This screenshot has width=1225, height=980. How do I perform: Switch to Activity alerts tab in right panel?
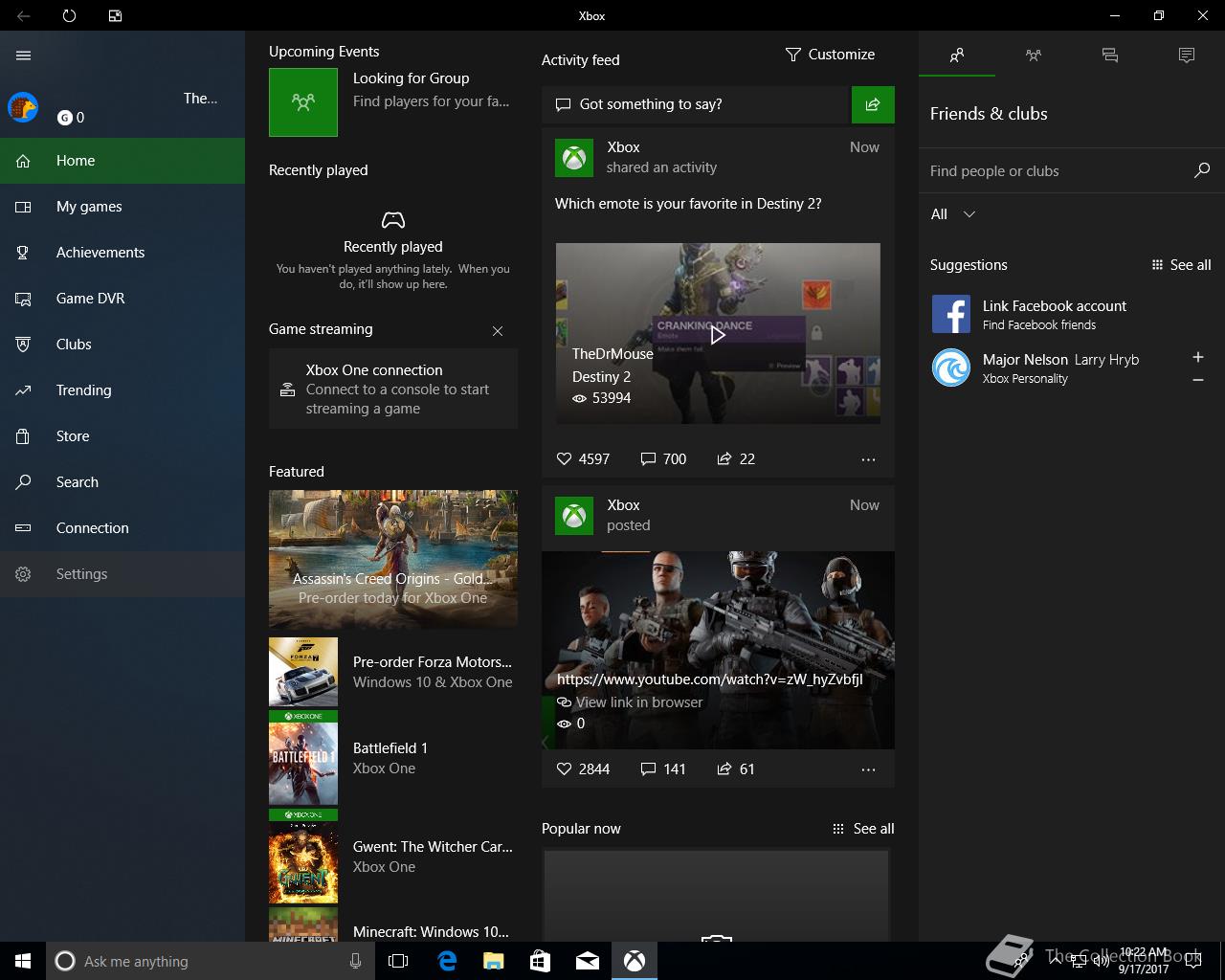tap(1187, 56)
